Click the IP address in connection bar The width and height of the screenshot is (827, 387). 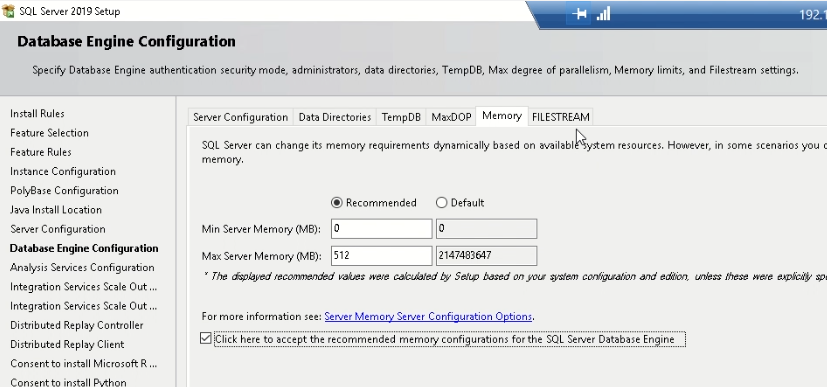pos(813,14)
